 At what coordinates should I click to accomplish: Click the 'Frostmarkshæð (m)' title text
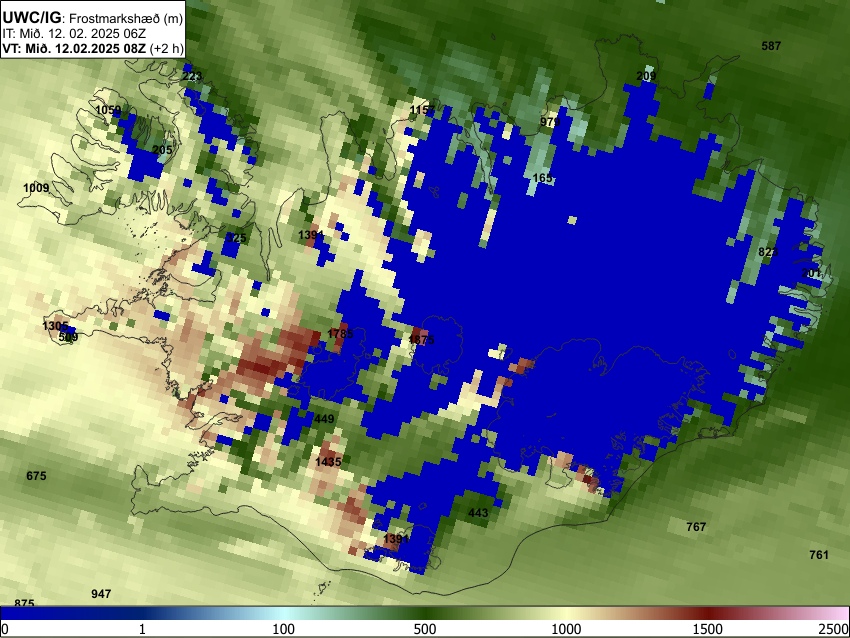click(x=126, y=18)
